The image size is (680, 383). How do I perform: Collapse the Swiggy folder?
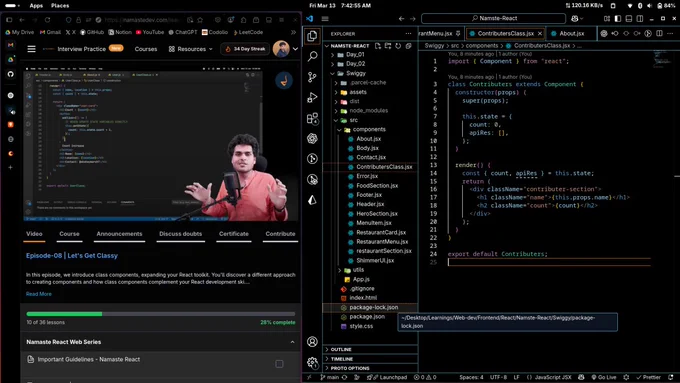(371, 73)
